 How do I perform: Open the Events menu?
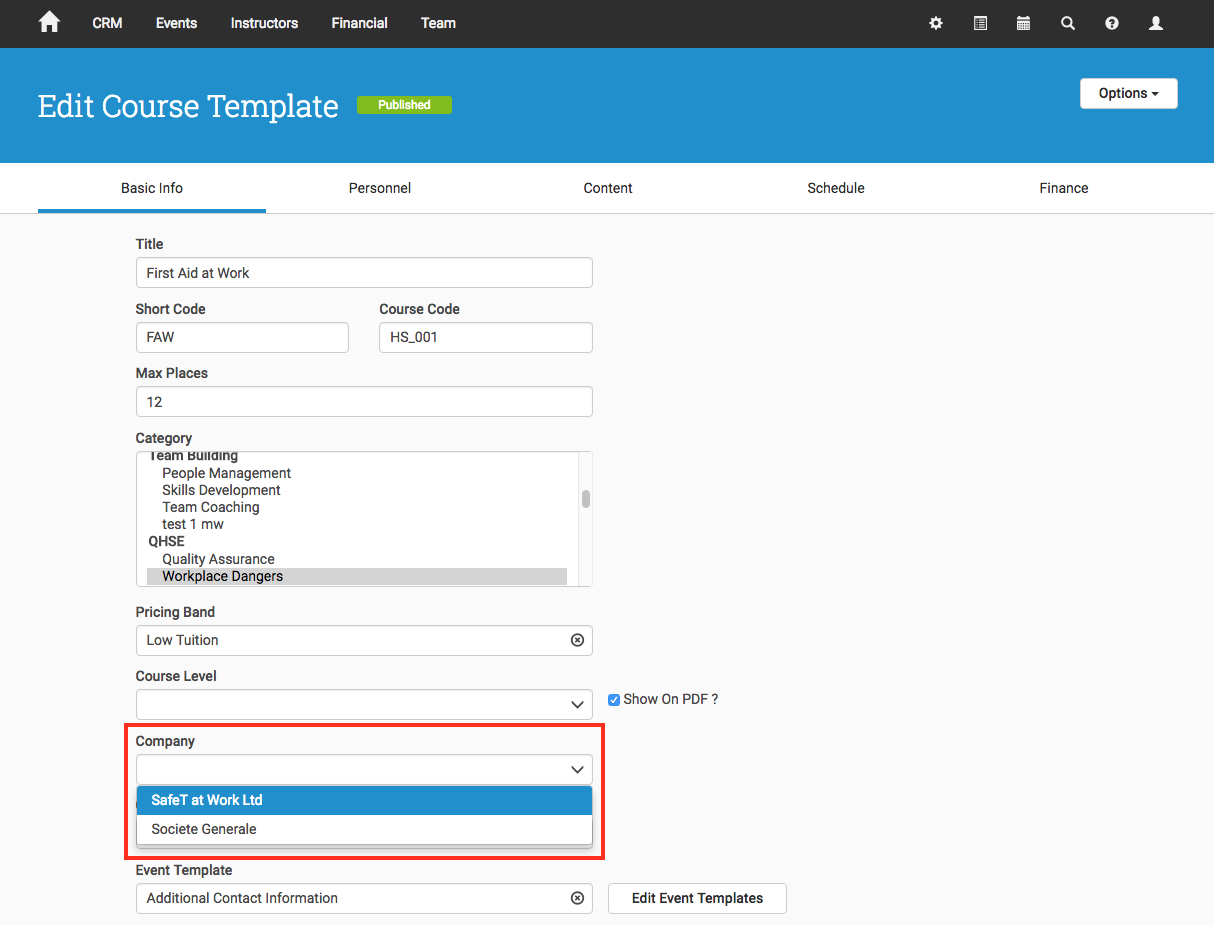(176, 23)
